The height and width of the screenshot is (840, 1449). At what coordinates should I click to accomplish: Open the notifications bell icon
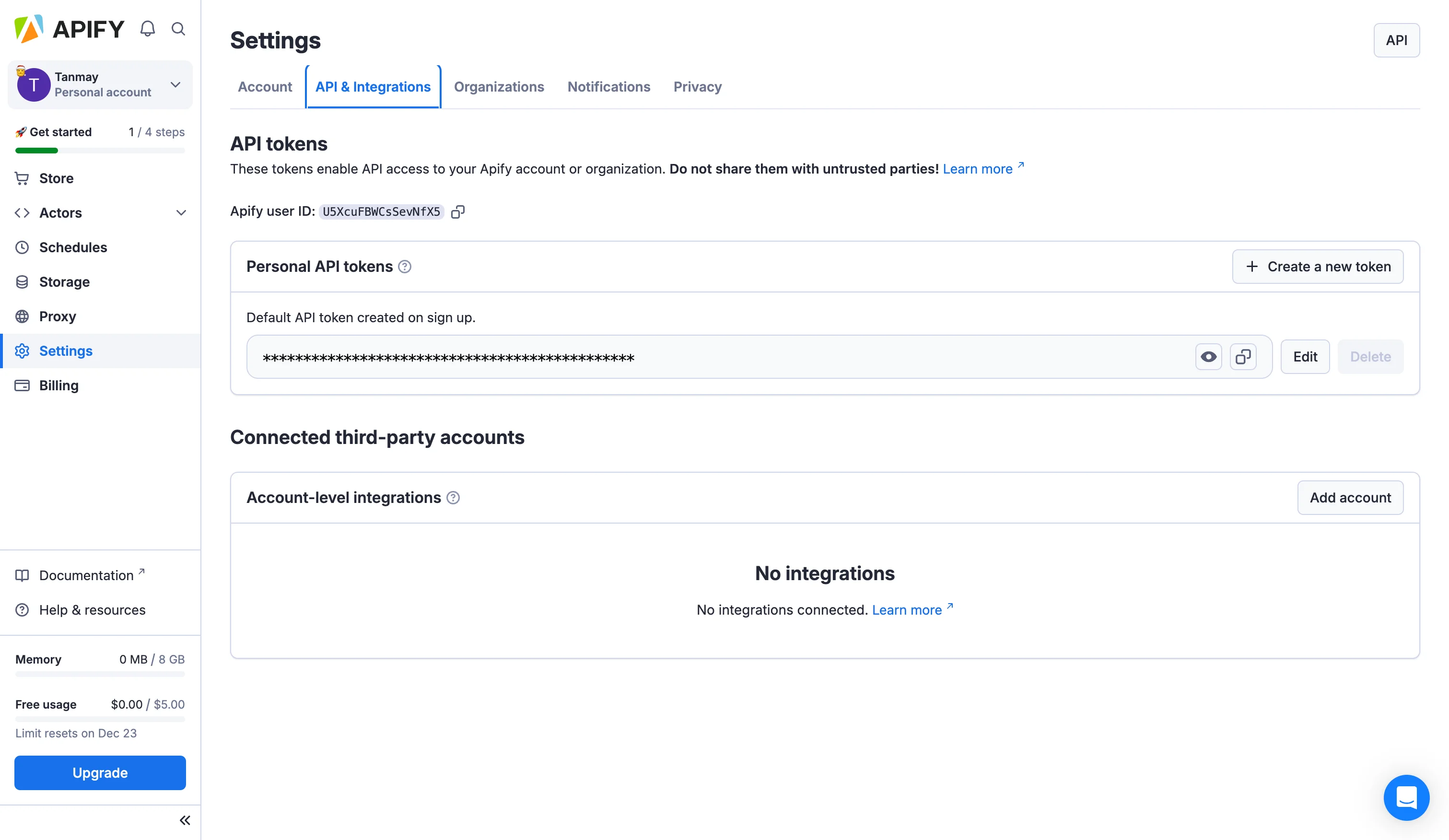point(148,29)
